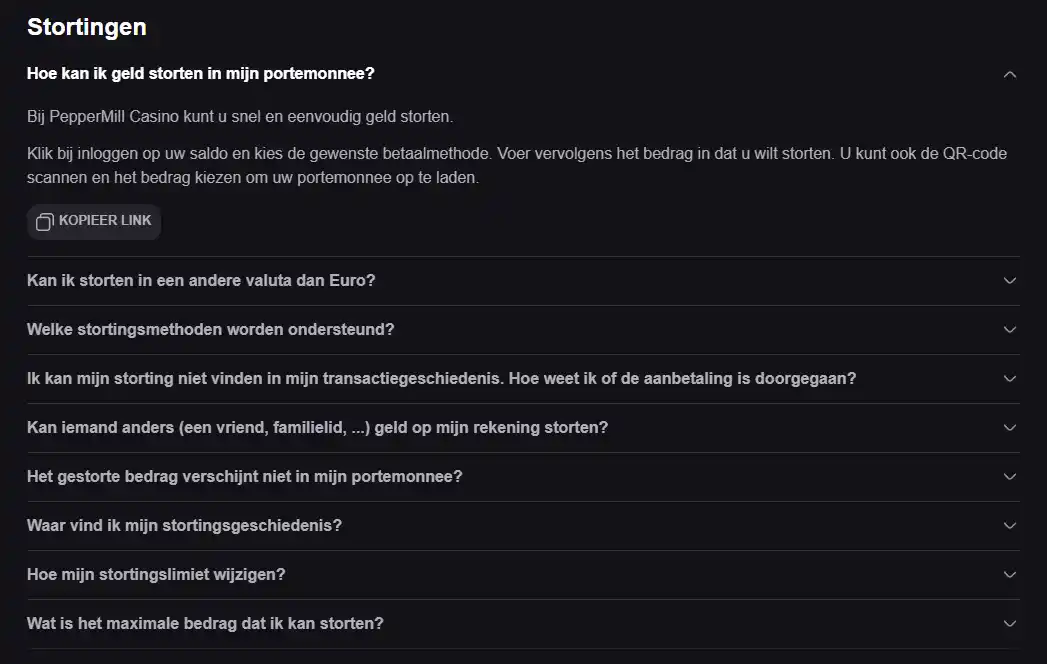Open chevron for 'Kan iemand anders' question
1047x664 pixels.
pyautogui.click(x=1010, y=428)
